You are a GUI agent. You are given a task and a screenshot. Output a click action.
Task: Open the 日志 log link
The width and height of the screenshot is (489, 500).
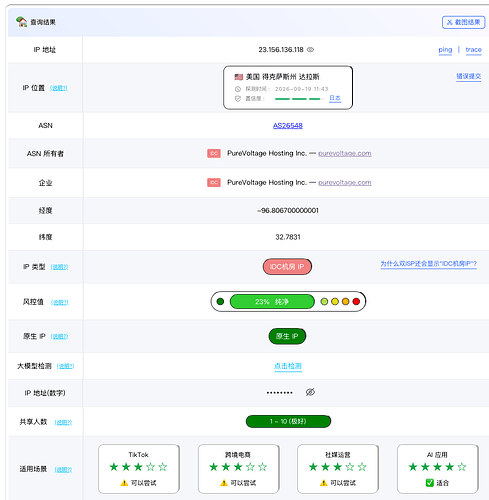point(335,98)
